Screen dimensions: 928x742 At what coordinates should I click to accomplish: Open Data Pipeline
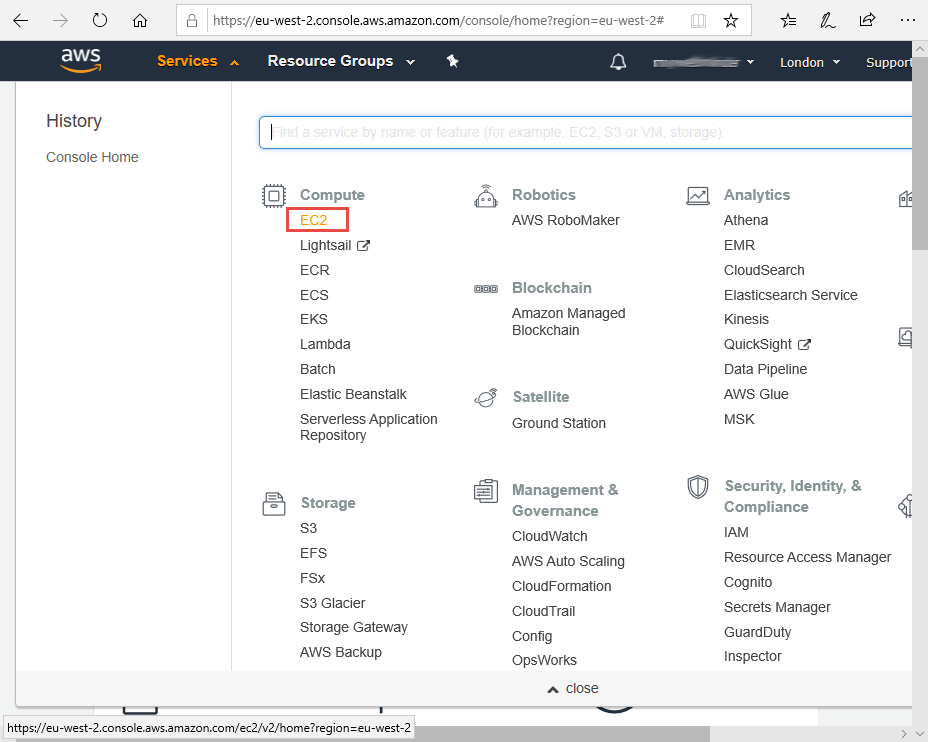[765, 369]
